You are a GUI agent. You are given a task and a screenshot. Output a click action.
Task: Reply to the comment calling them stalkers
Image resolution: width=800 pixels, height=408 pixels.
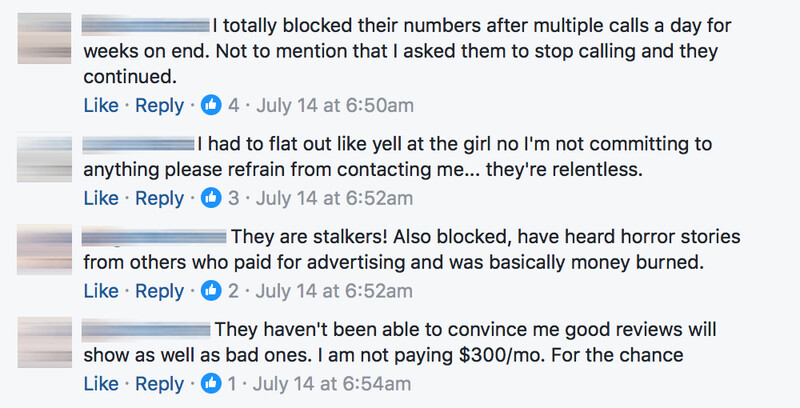point(159,291)
